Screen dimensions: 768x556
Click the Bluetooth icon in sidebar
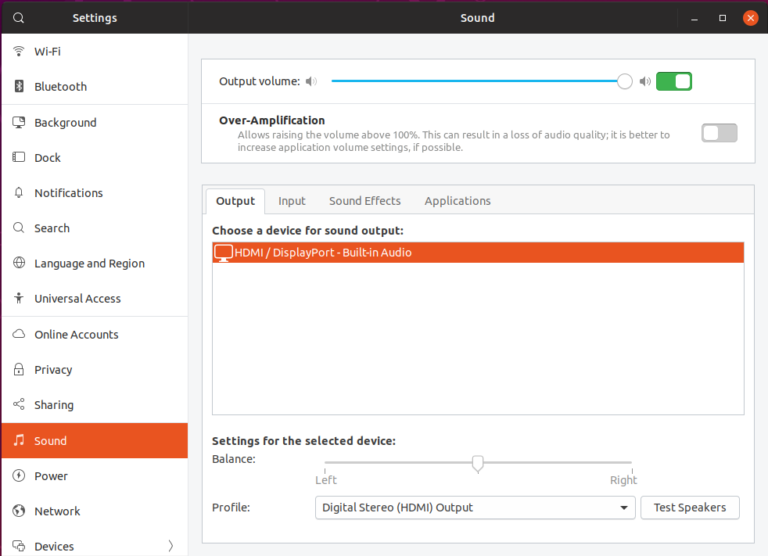click(x=19, y=86)
